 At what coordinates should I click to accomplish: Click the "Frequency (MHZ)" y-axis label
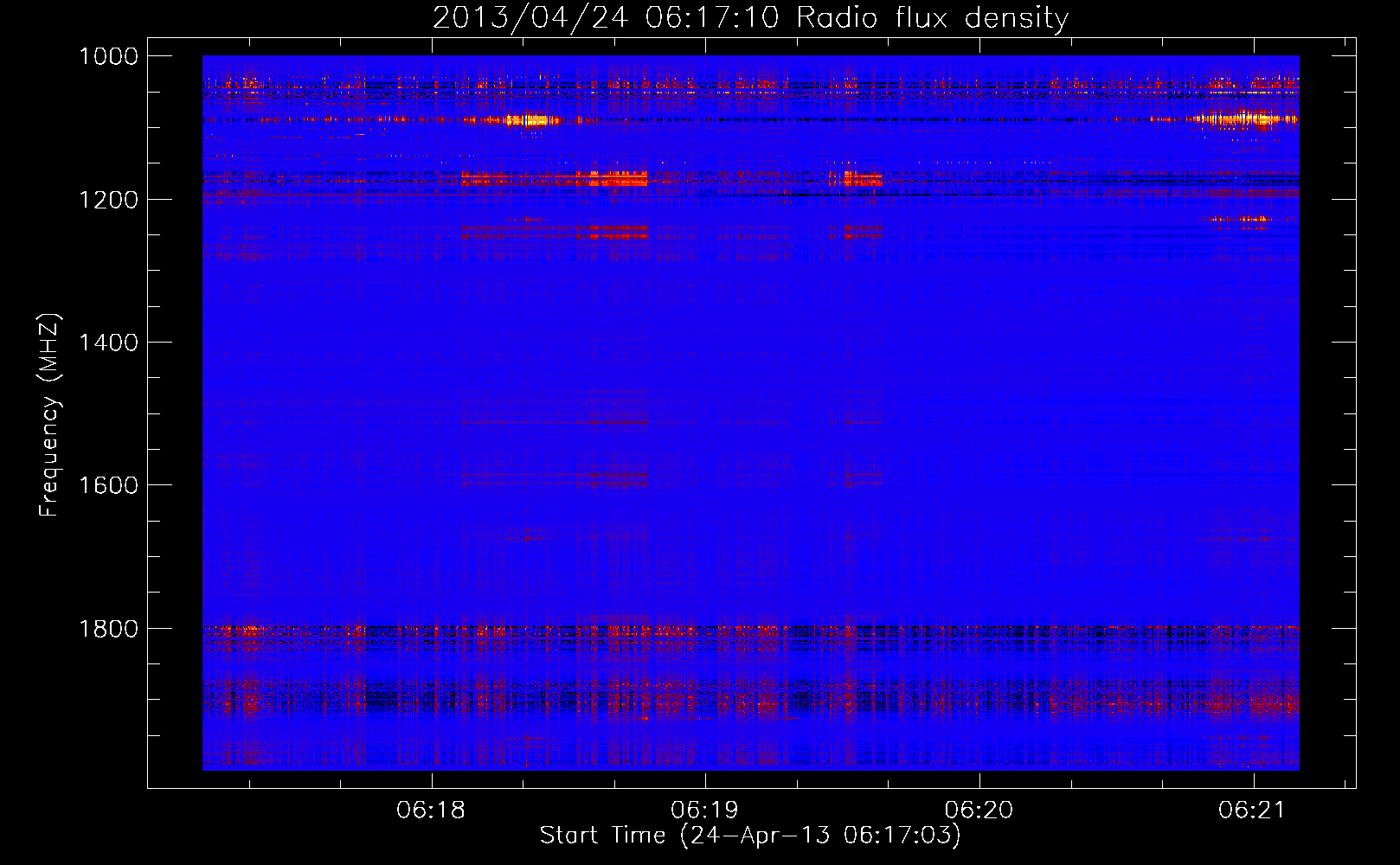pyautogui.click(x=49, y=415)
